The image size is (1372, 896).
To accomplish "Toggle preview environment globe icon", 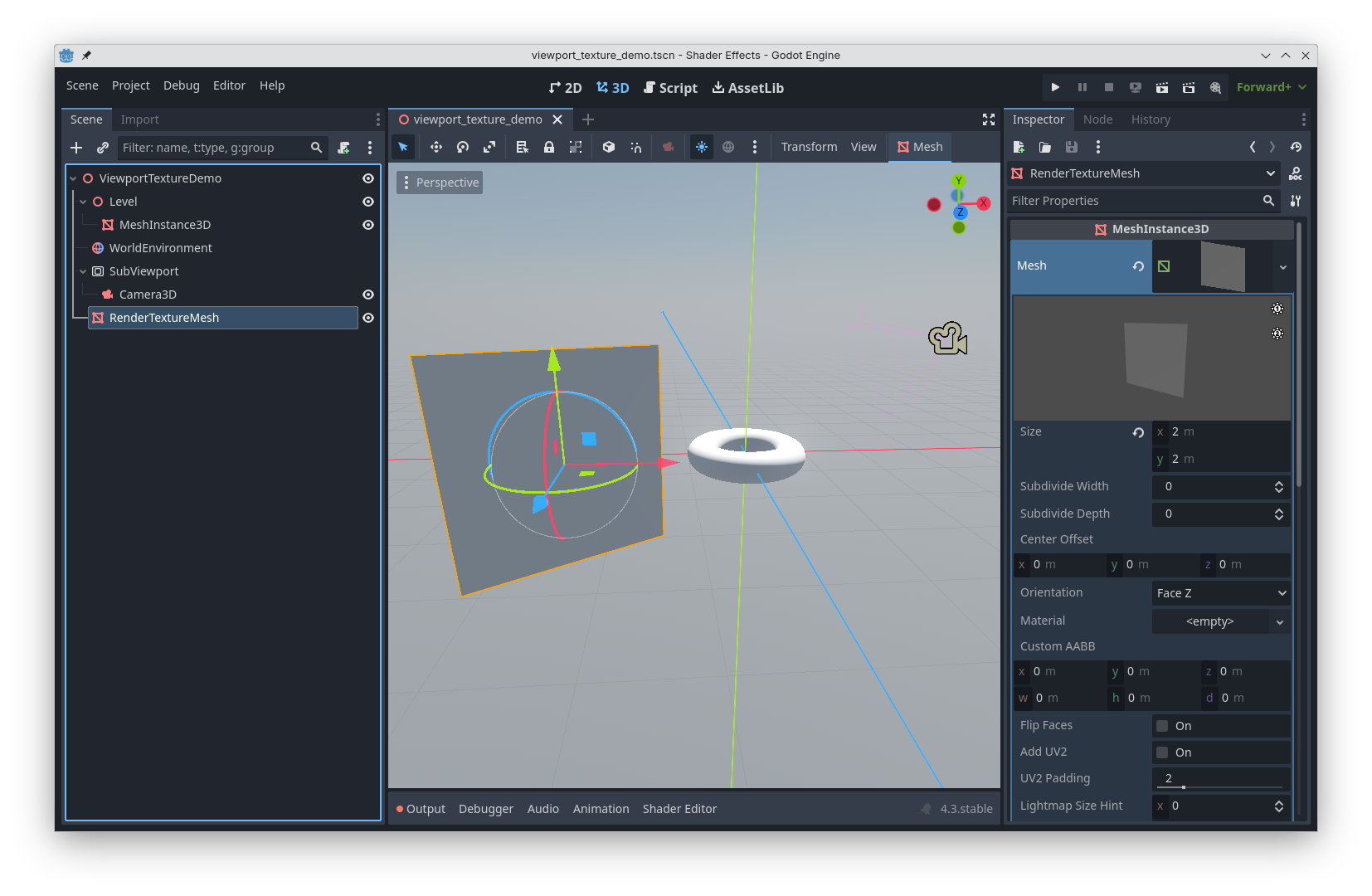I will point(728,147).
